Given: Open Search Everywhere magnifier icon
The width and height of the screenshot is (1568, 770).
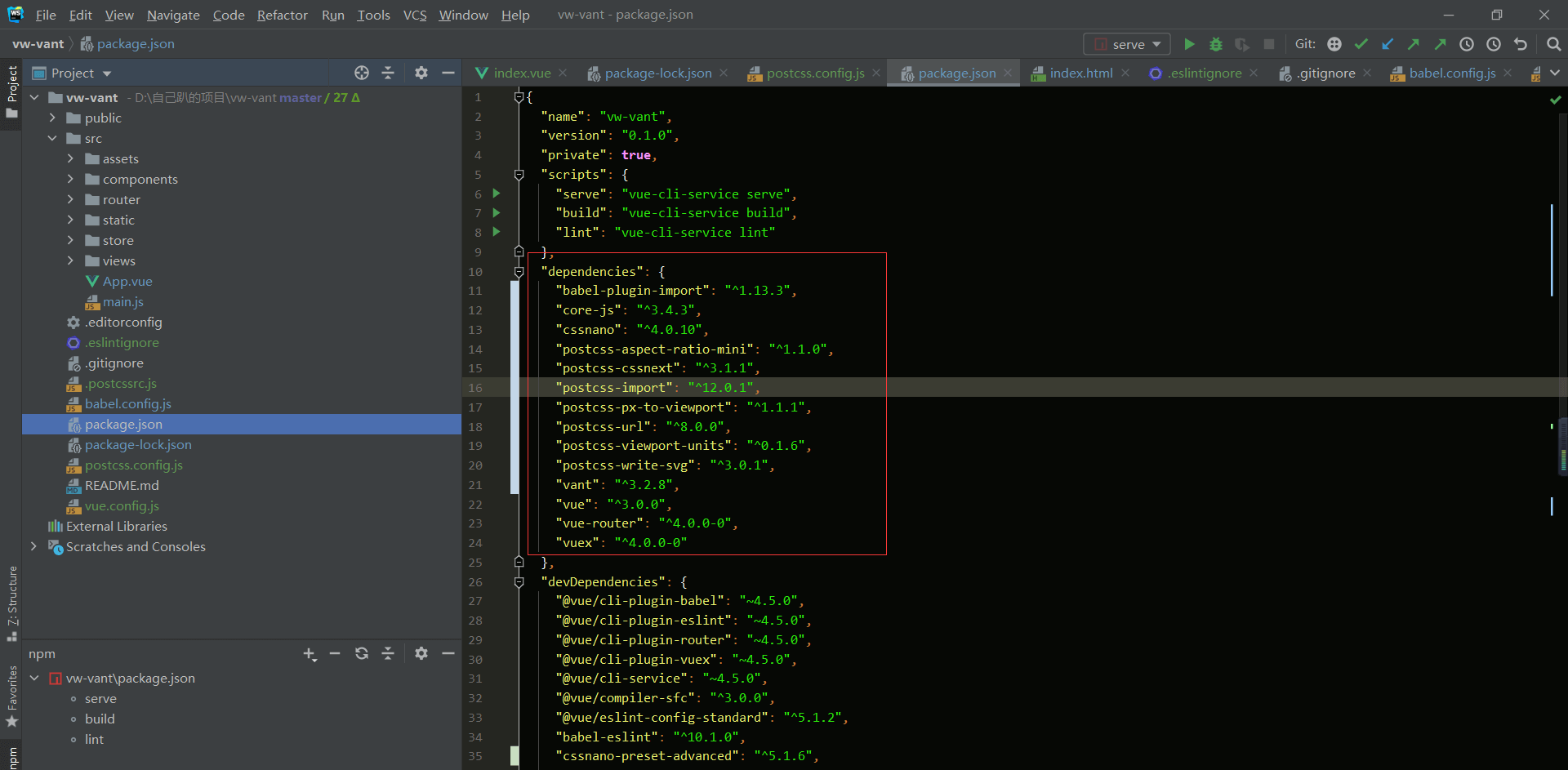Looking at the screenshot, I should pos(1553,44).
